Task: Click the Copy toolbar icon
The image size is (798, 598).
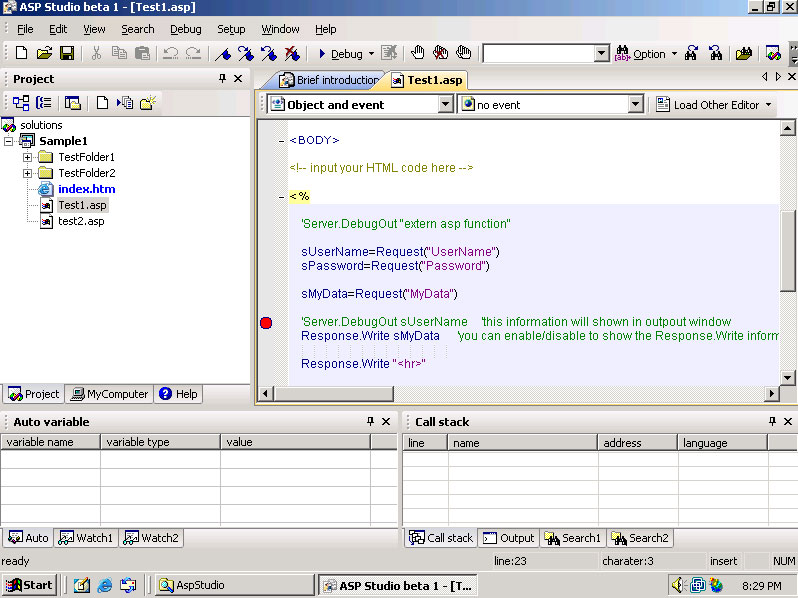Action: 119,53
